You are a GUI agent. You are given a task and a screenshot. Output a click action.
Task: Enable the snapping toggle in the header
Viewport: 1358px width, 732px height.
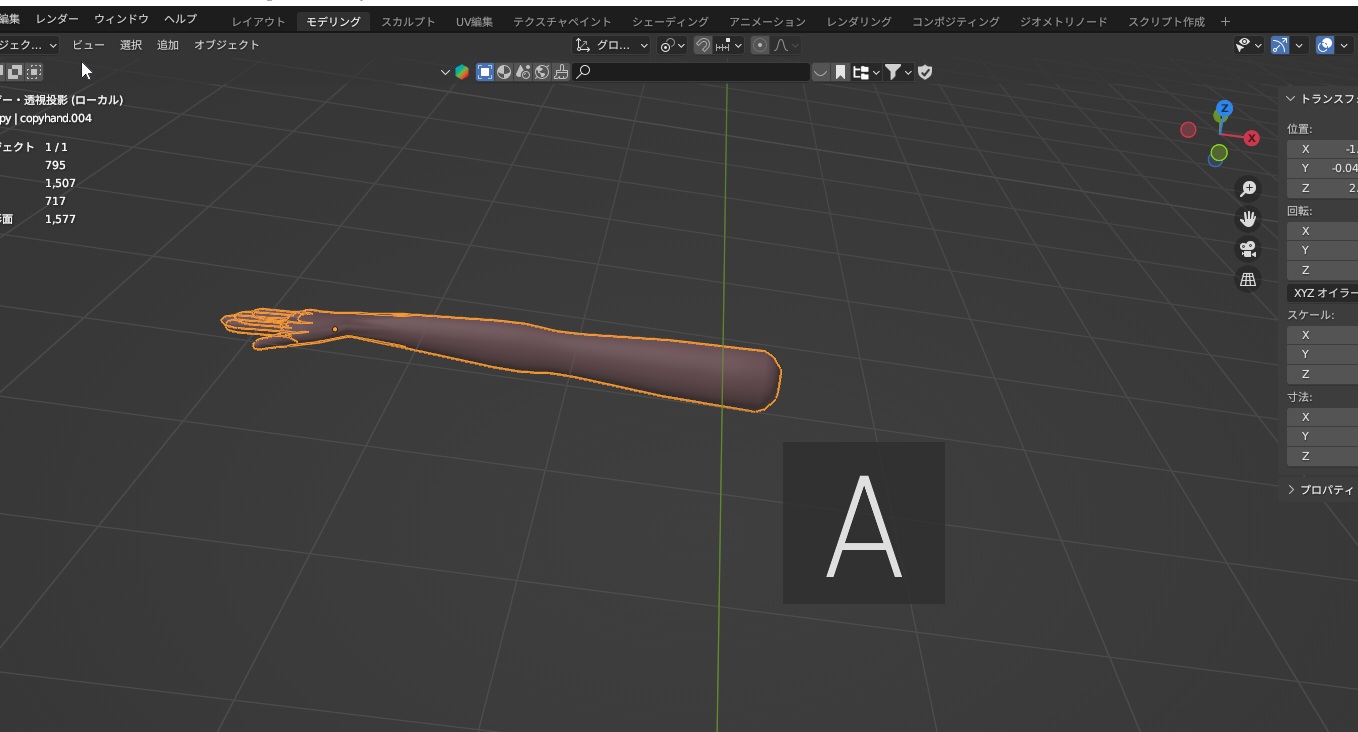pos(703,45)
